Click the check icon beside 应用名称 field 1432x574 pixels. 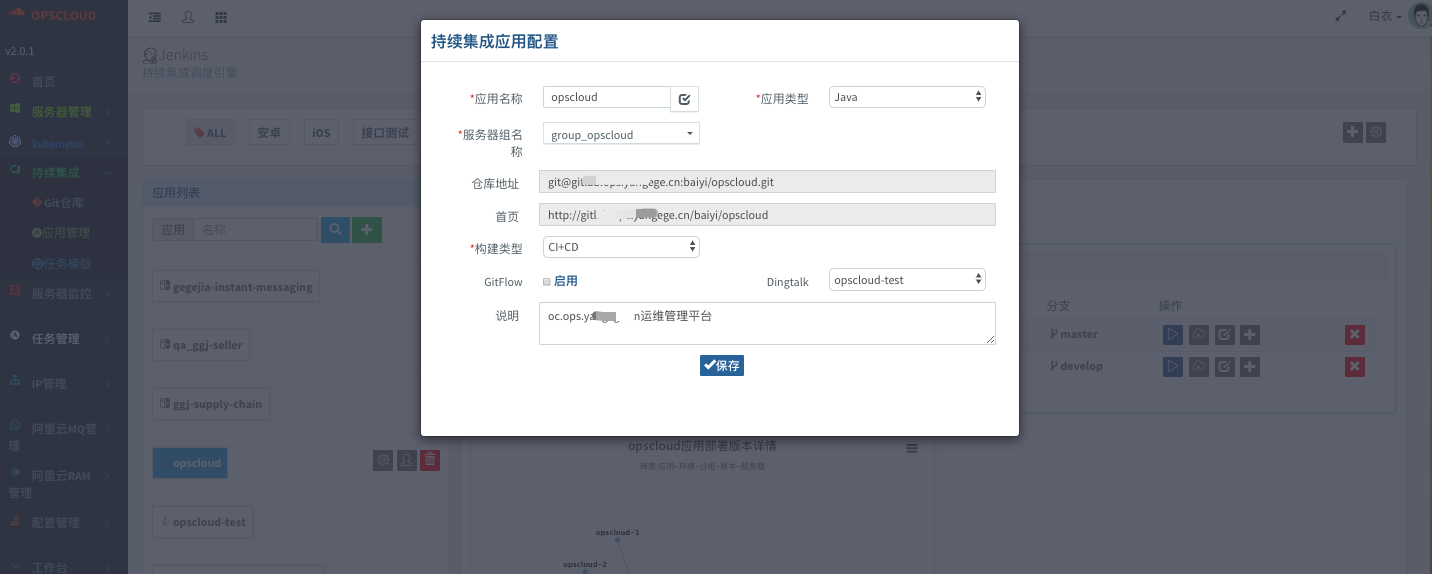pyautogui.click(x=684, y=98)
